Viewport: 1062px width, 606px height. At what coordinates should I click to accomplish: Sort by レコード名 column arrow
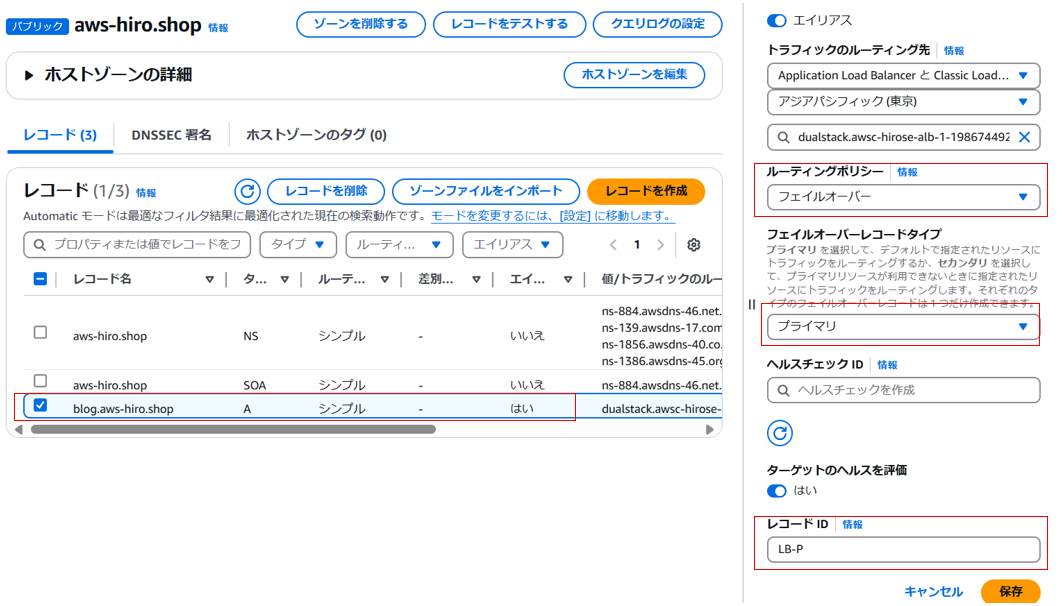(x=210, y=279)
